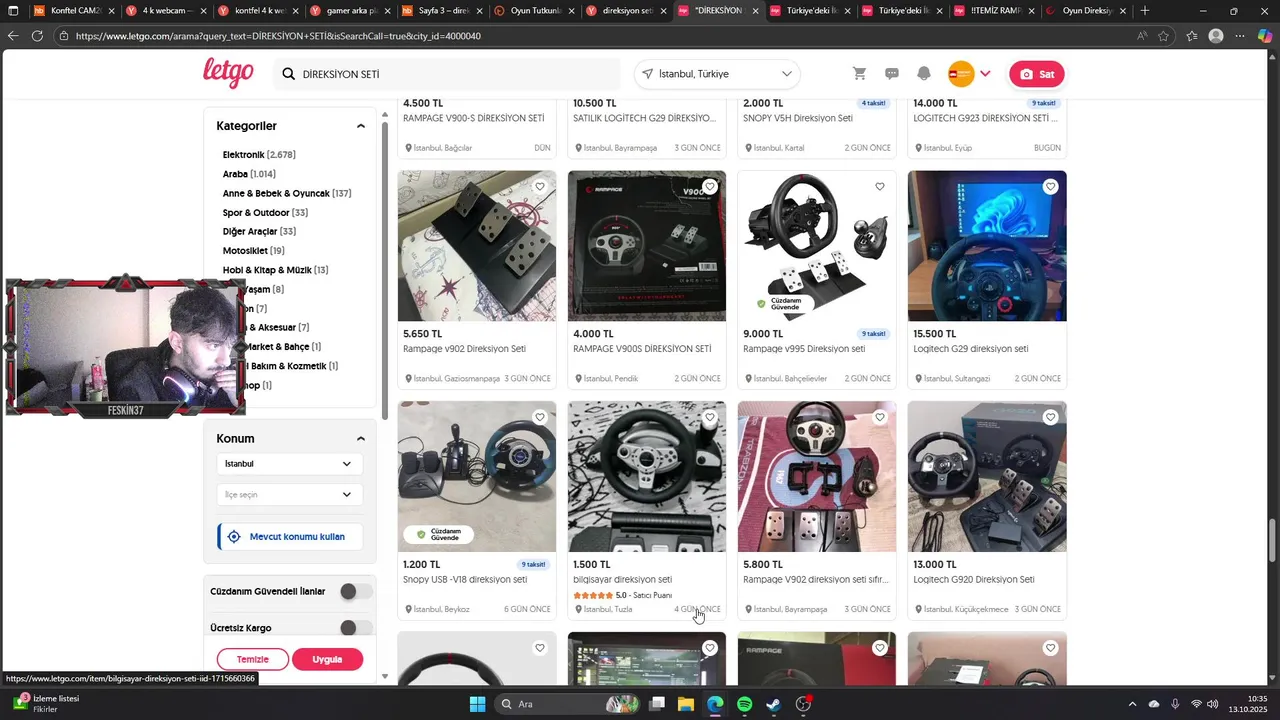Click the Sat sell button
Screen dimensions: 1280x720
[1036, 74]
